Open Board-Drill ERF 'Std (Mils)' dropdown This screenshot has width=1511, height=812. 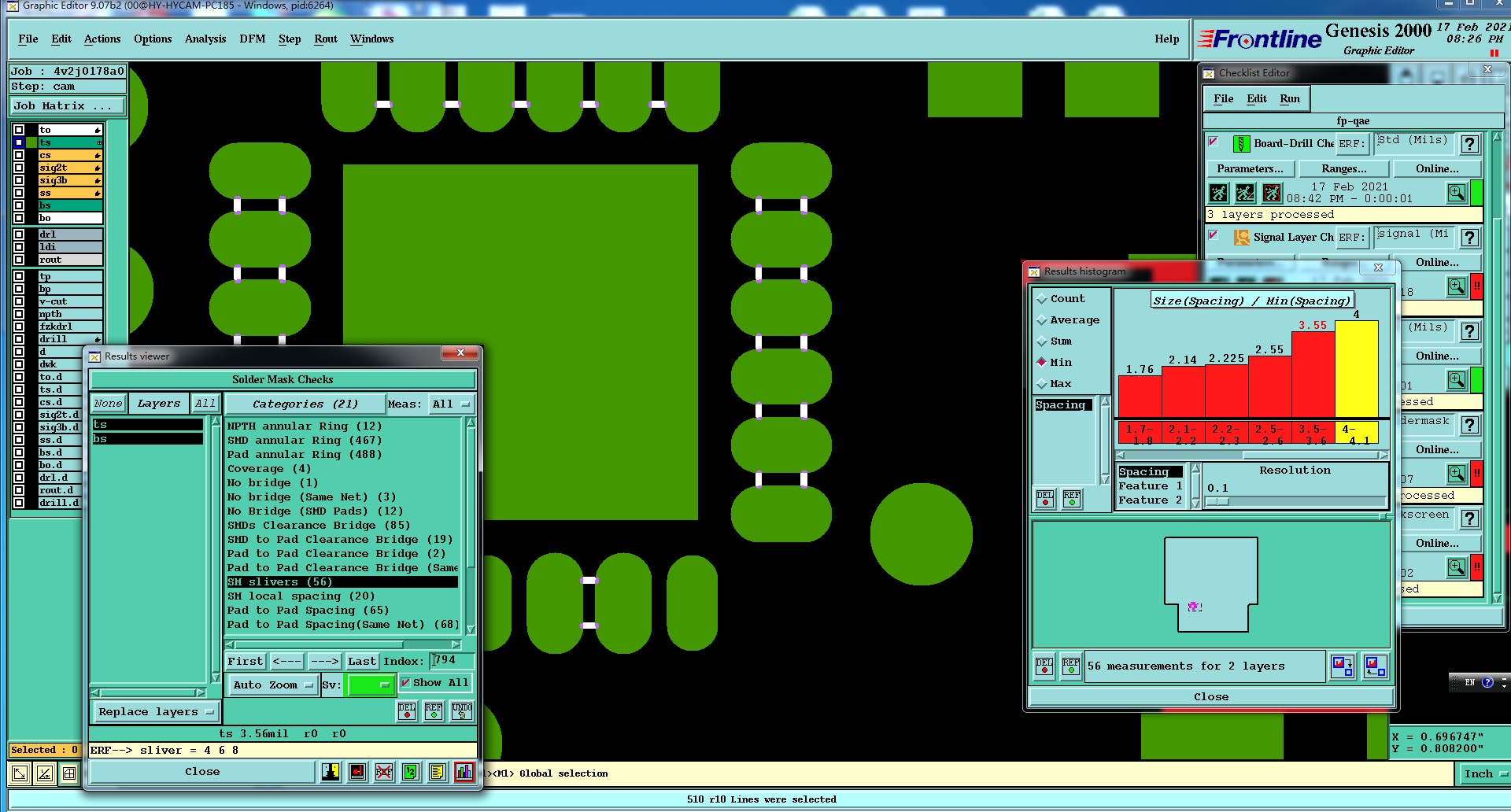[x=1415, y=143]
